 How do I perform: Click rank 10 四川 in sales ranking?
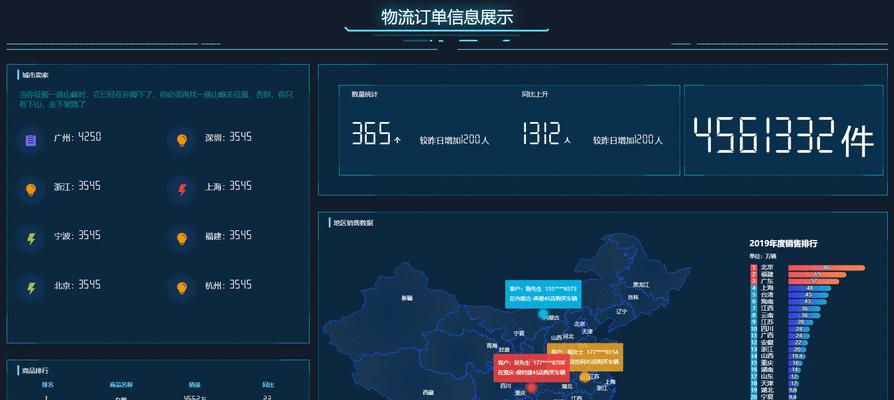[x=767, y=329]
